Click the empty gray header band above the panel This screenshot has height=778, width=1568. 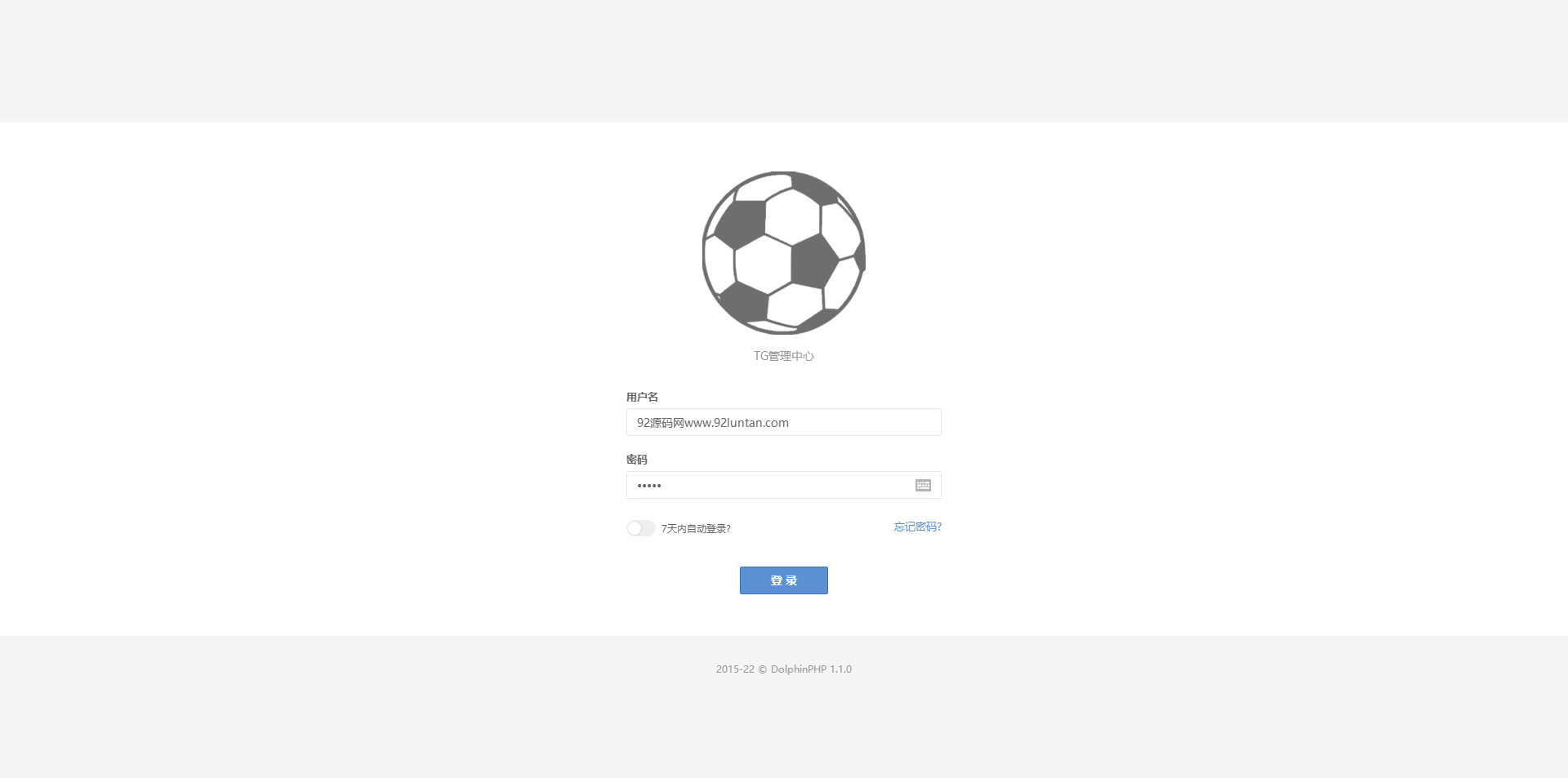coord(784,61)
